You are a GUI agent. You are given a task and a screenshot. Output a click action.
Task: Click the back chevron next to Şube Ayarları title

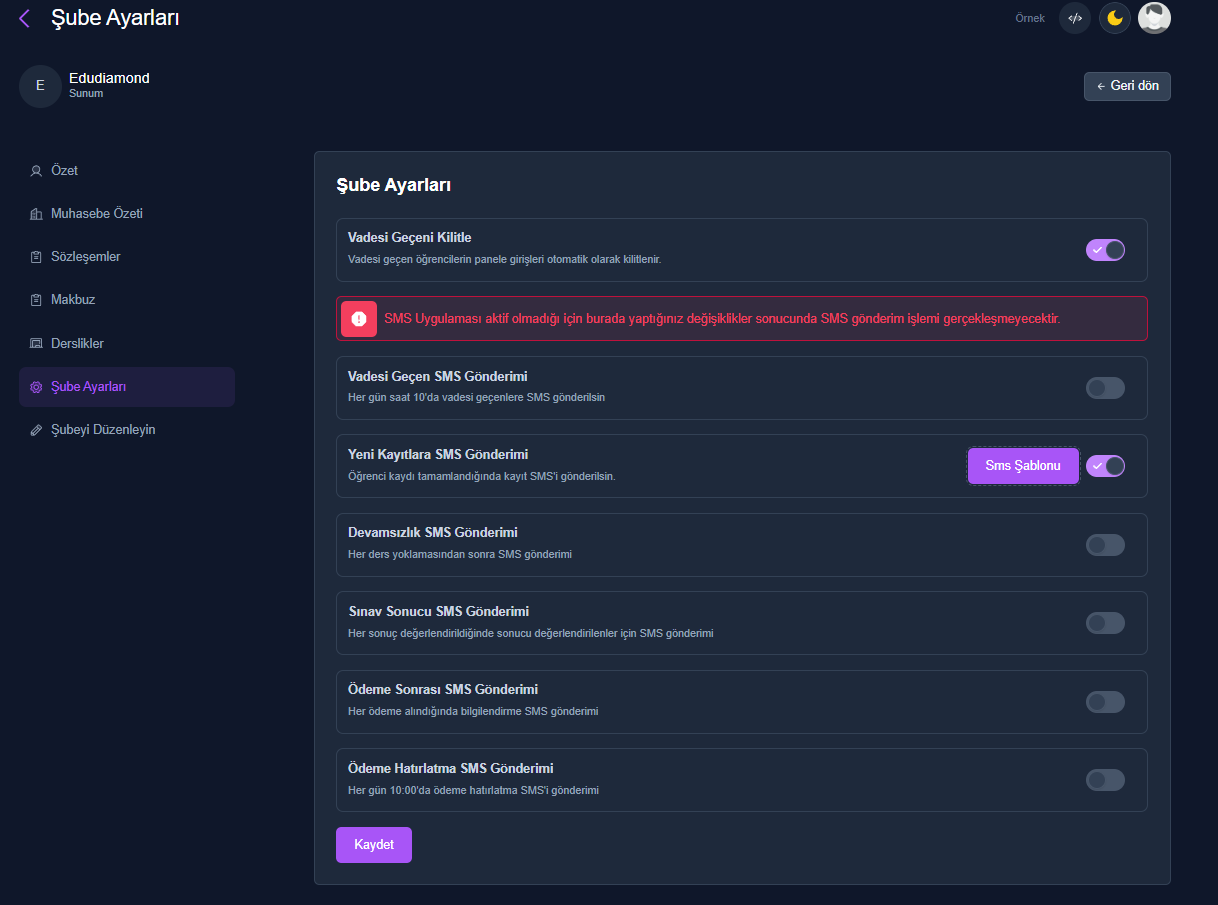pos(24,18)
